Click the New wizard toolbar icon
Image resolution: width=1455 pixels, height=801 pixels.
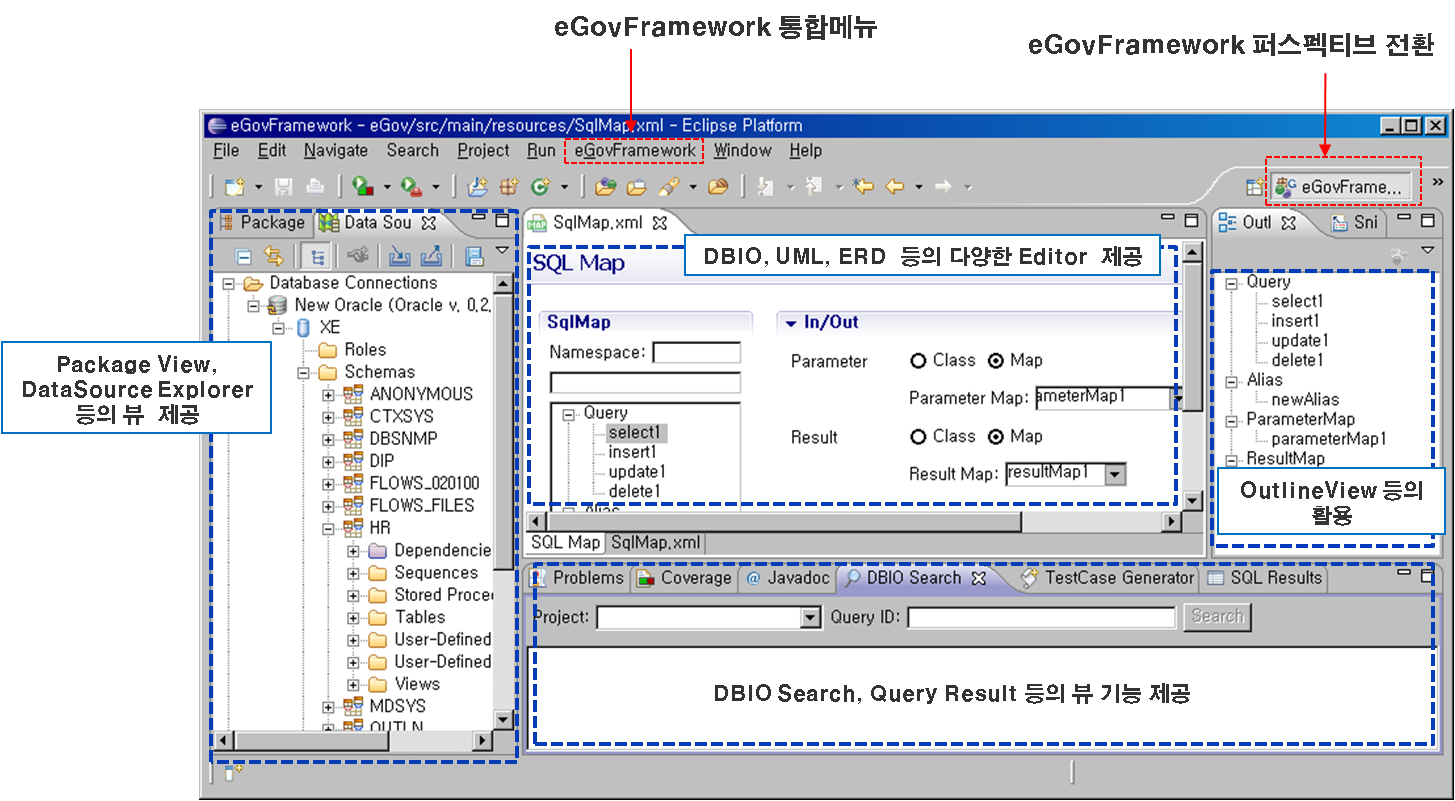coord(233,187)
